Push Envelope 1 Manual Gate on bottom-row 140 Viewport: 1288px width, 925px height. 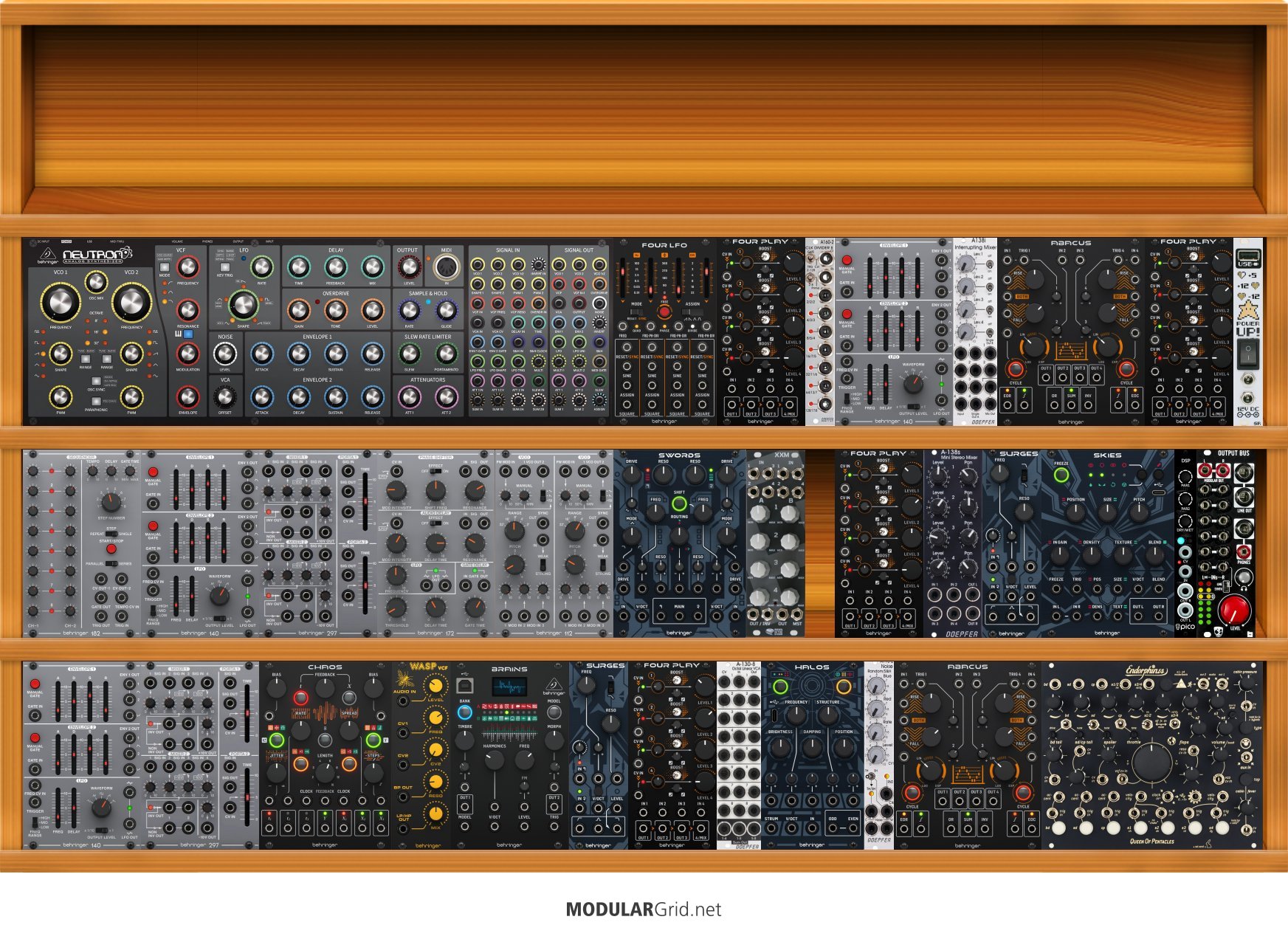coord(35,684)
